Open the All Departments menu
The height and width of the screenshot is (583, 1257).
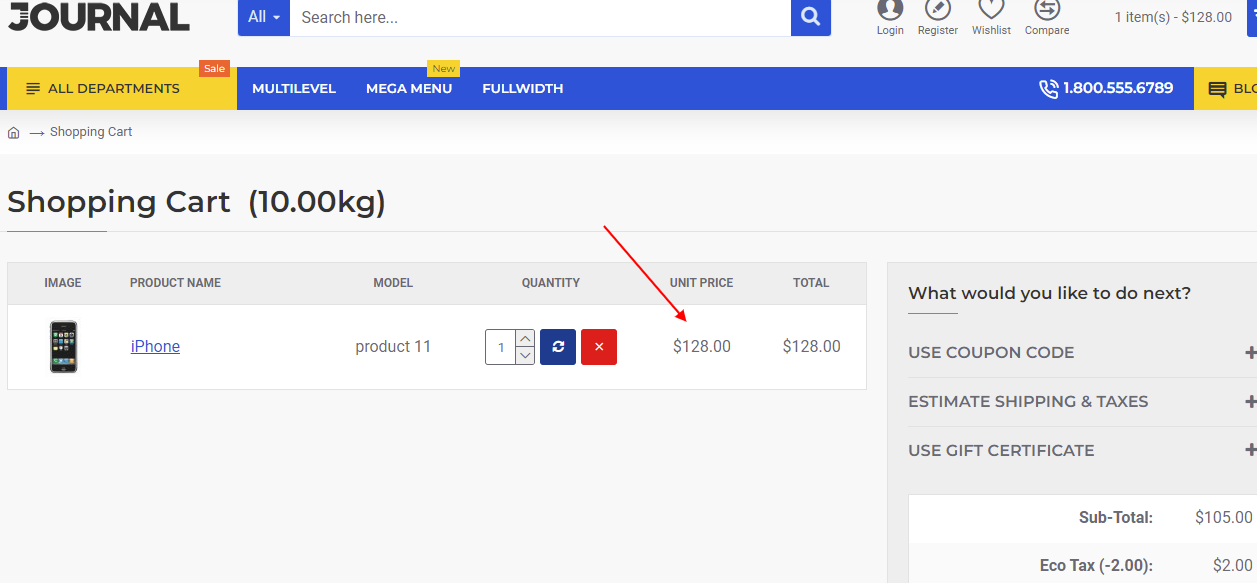(x=122, y=89)
